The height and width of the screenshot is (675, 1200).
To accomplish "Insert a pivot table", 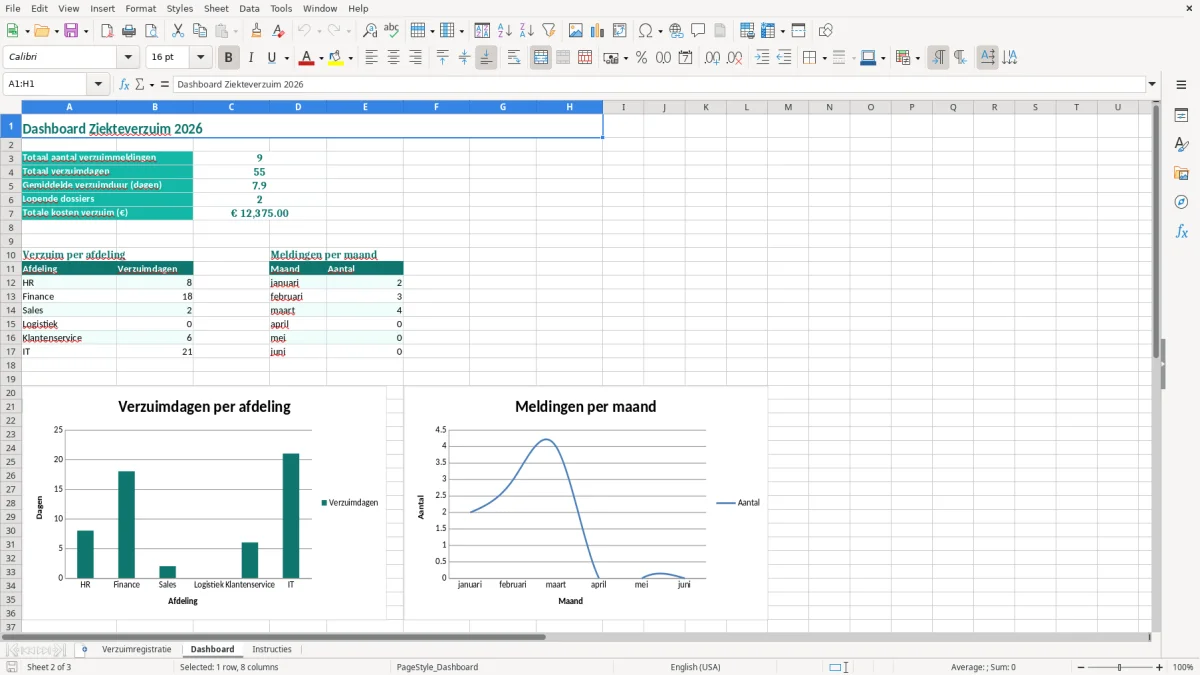I will tap(620, 31).
